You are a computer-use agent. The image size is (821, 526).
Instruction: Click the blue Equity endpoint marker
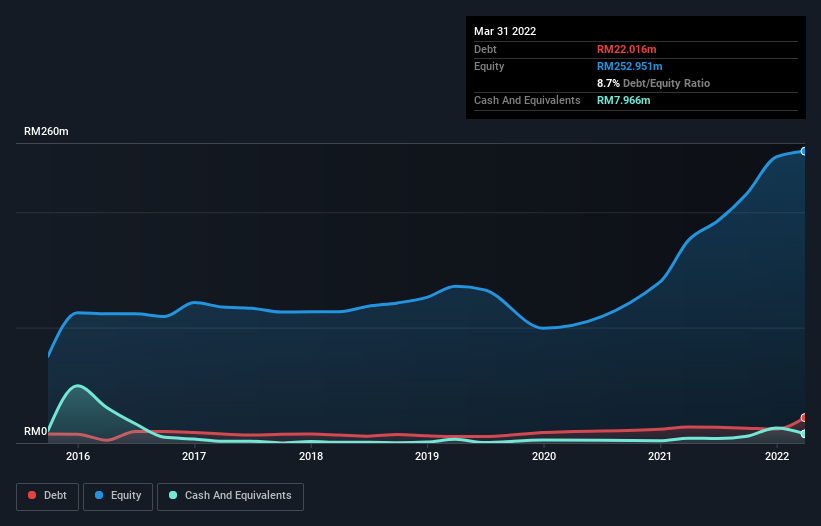(804, 151)
